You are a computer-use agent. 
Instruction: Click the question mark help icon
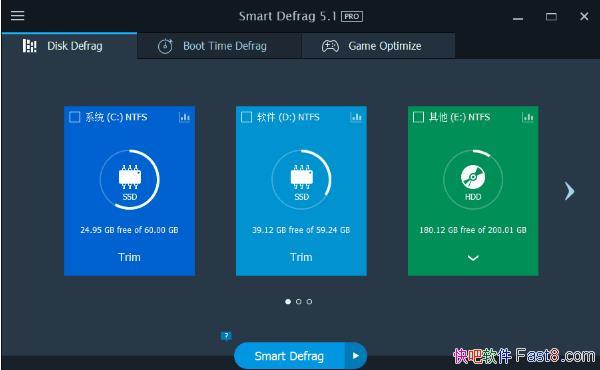(x=226, y=336)
